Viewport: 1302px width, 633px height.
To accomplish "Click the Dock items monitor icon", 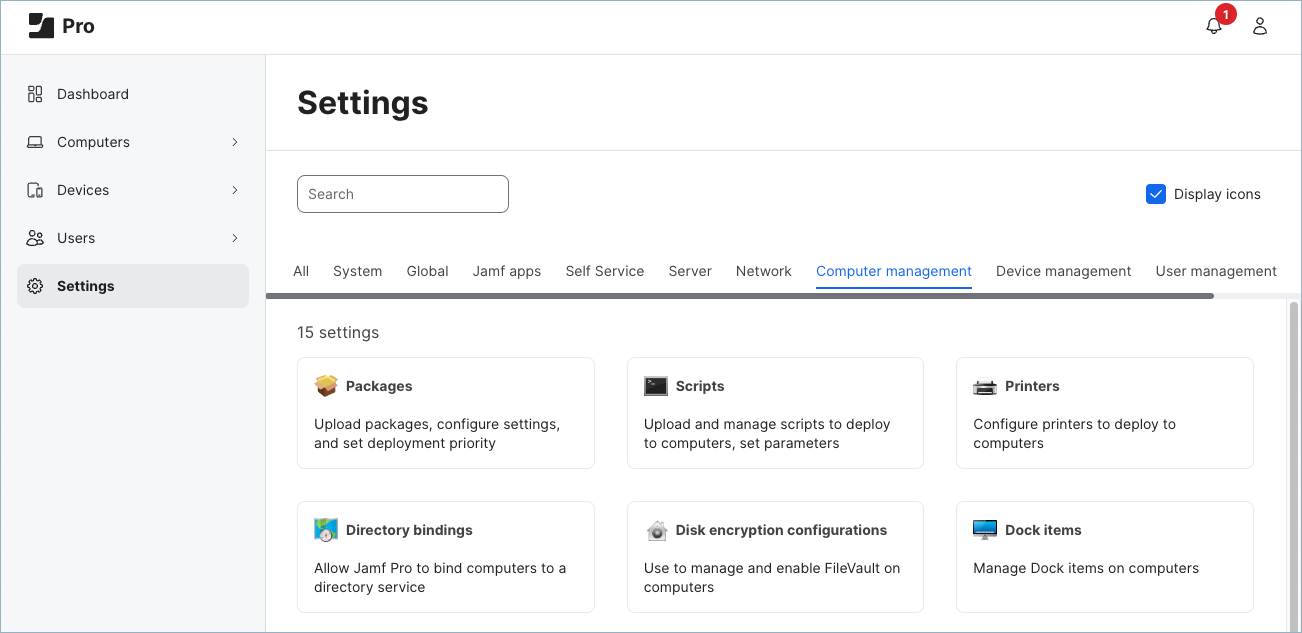I will (x=985, y=530).
